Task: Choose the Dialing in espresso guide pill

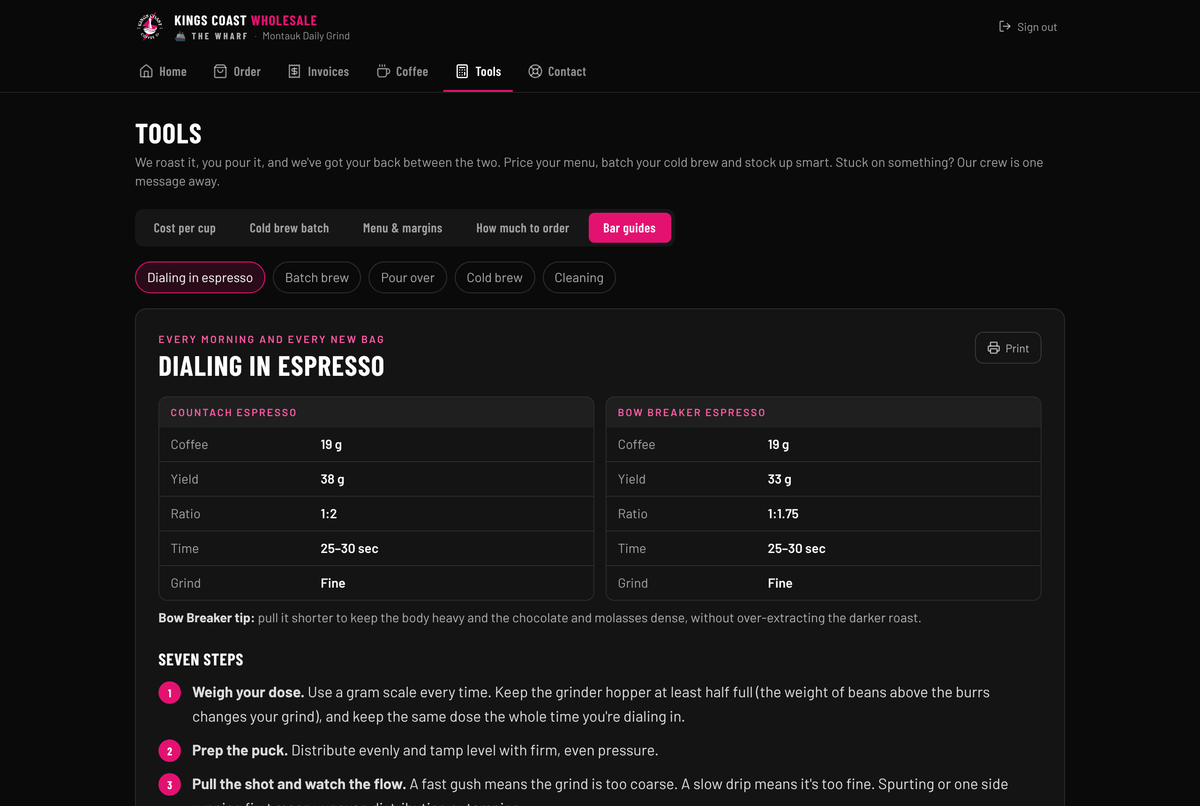Action: pos(200,278)
